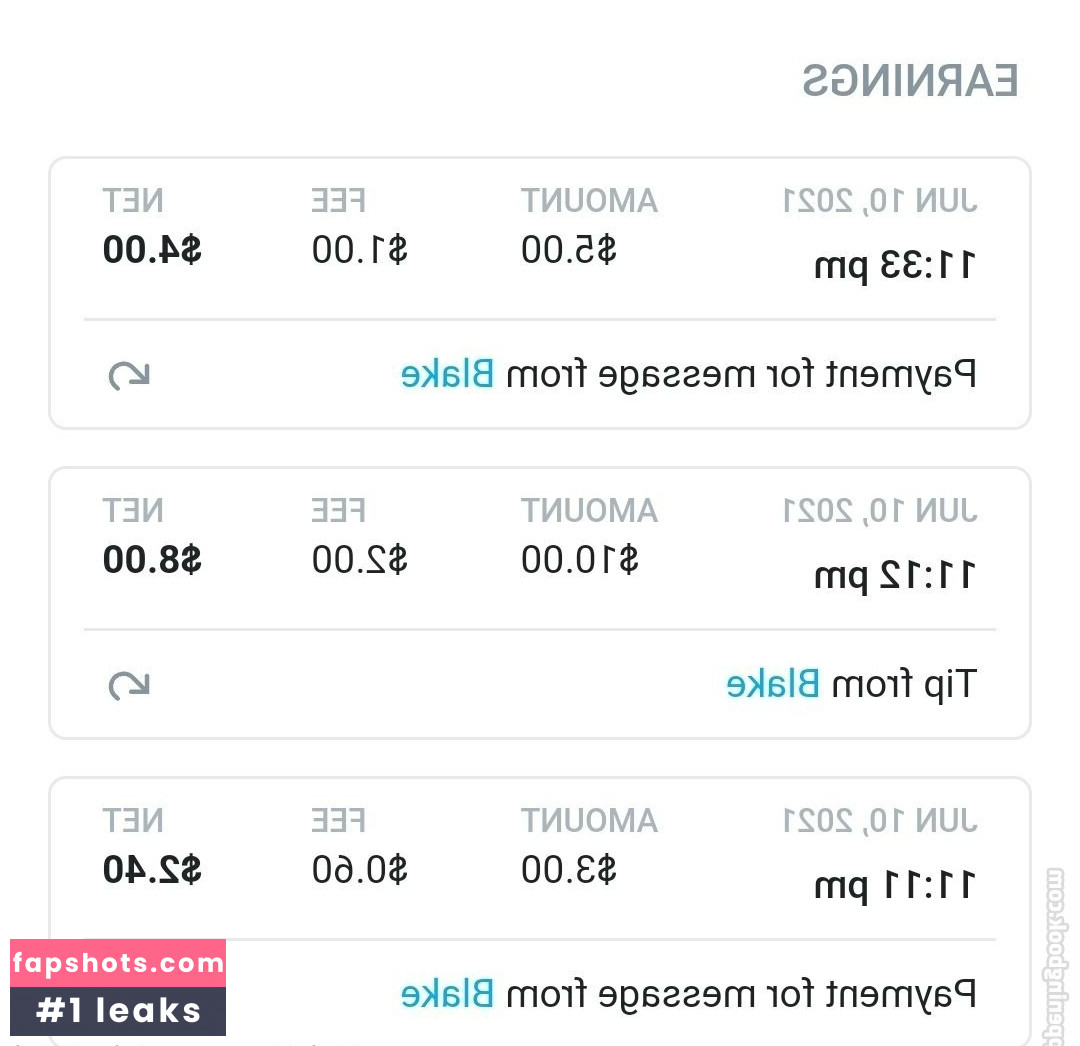The image size is (1080, 1046).
Task: Click the EARNINGS heading
Action: point(910,82)
